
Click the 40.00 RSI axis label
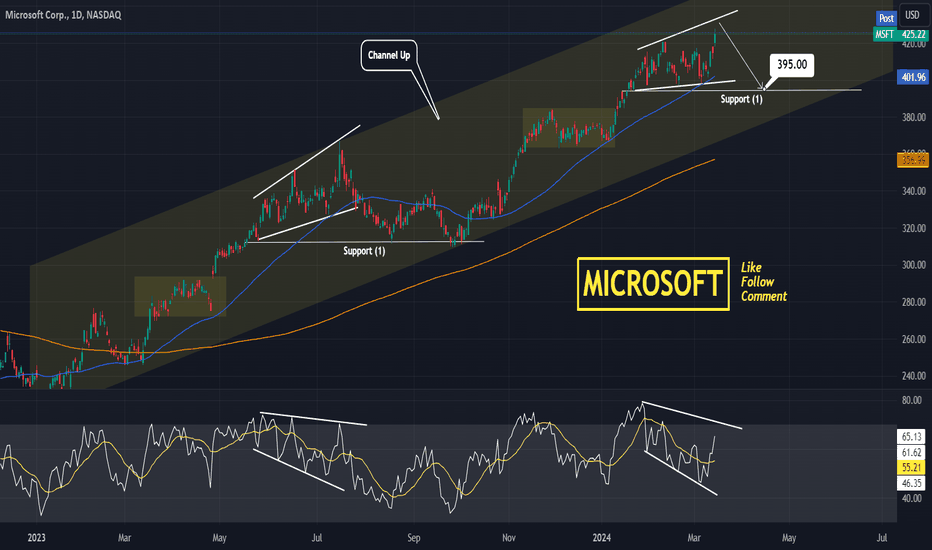912,498
